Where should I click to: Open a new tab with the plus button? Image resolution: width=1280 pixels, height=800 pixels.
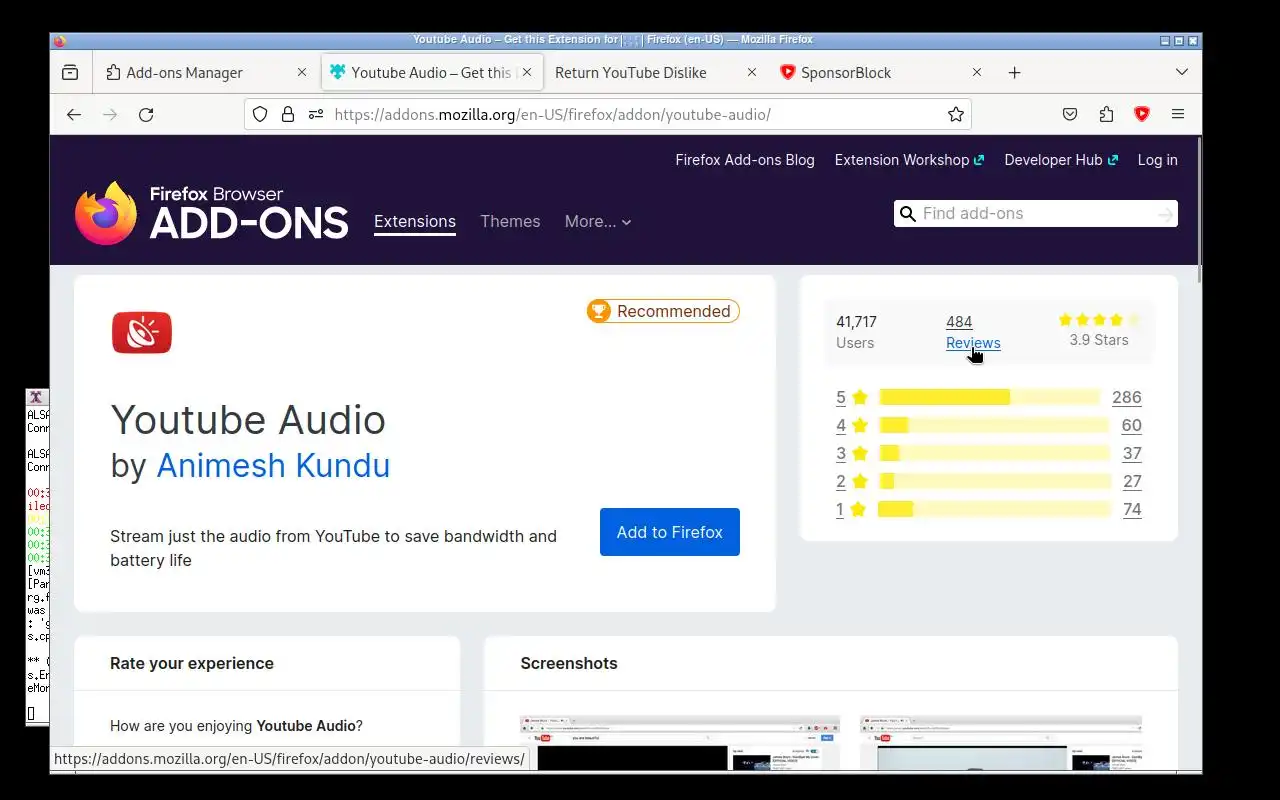click(x=1014, y=72)
